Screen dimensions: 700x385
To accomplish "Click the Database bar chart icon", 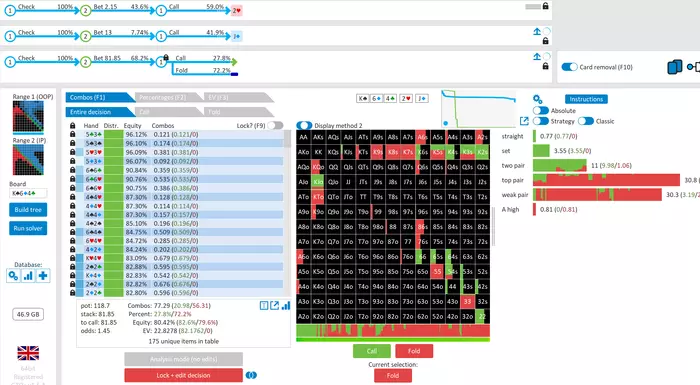I will coord(28,276).
